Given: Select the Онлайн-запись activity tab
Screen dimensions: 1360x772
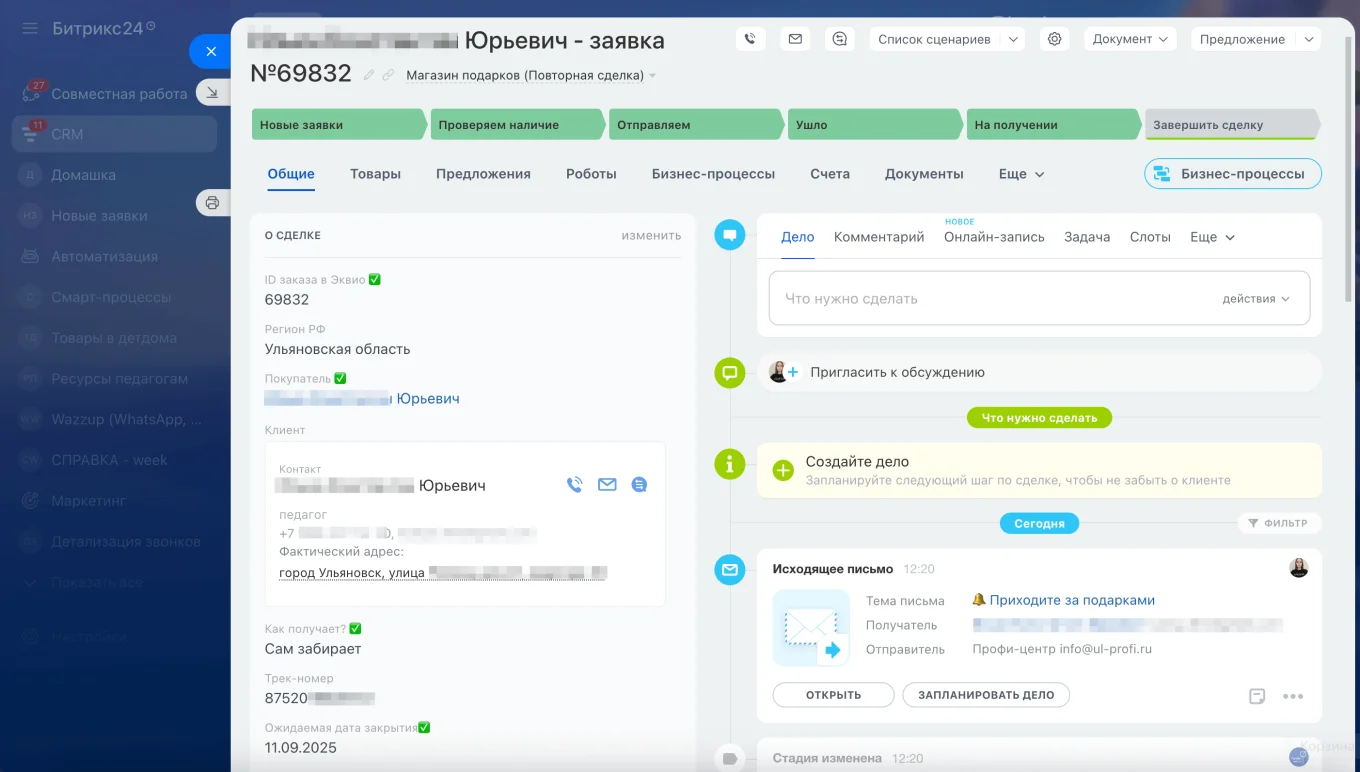Looking at the screenshot, I should coord(994,237).
